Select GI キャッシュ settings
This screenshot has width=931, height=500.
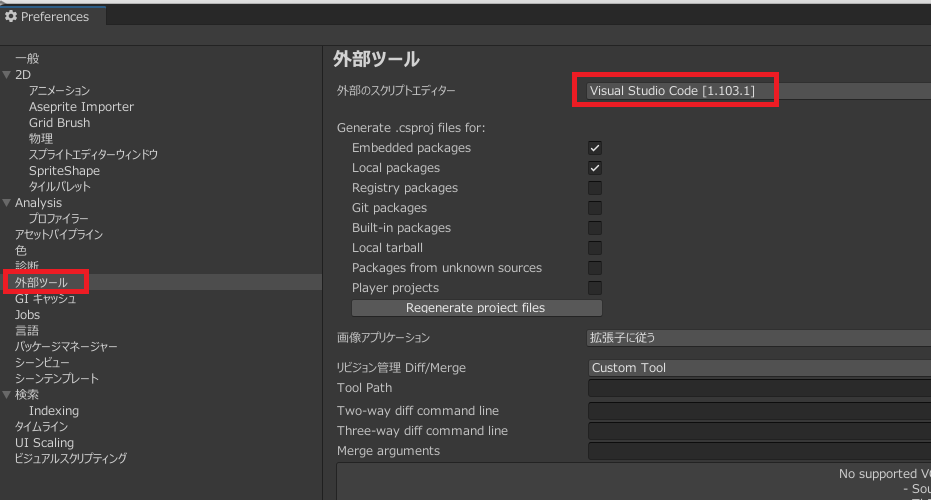tap(46, 299)
